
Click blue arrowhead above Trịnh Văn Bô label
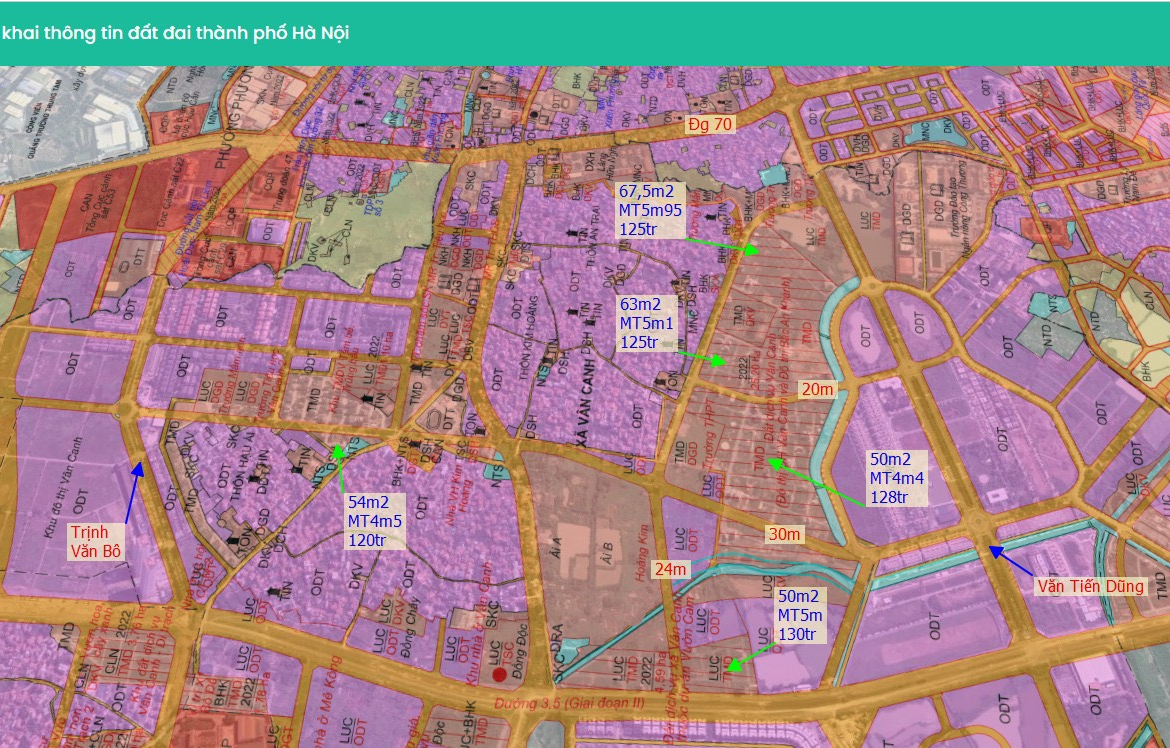[139, 467]
